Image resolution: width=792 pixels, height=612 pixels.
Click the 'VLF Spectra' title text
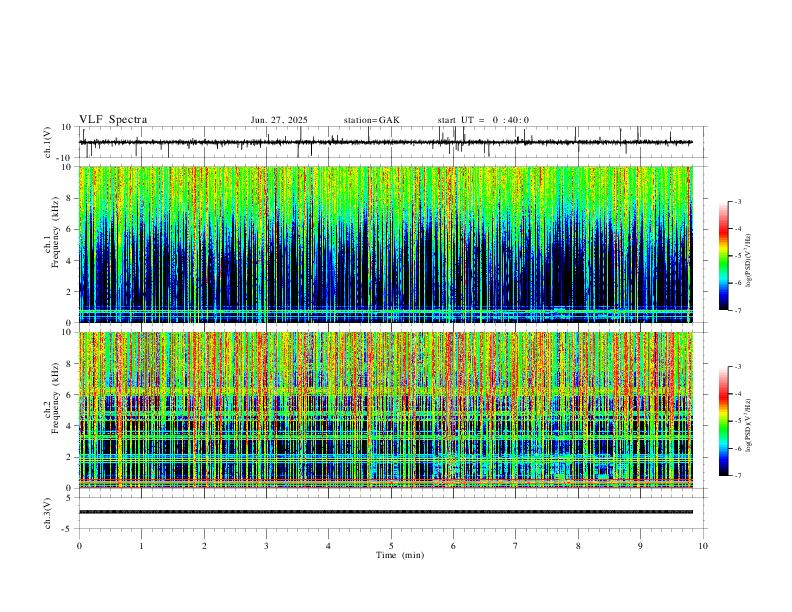113,120
